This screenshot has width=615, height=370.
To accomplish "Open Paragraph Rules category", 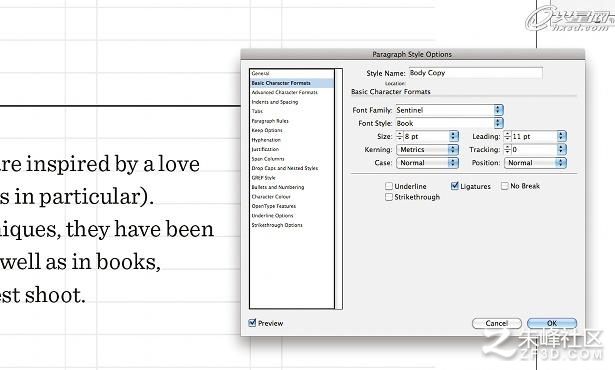I will pyautogui.click(x=270, y=121).
